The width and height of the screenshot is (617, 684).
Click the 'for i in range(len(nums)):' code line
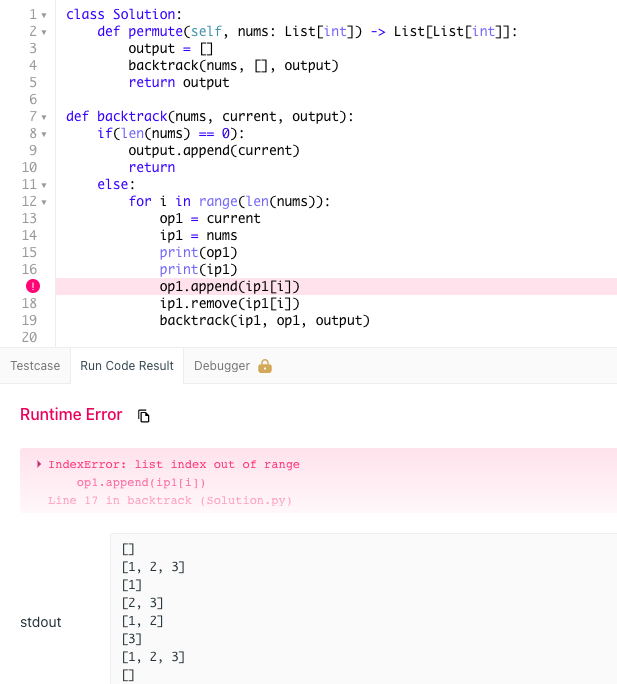point(229,202)
